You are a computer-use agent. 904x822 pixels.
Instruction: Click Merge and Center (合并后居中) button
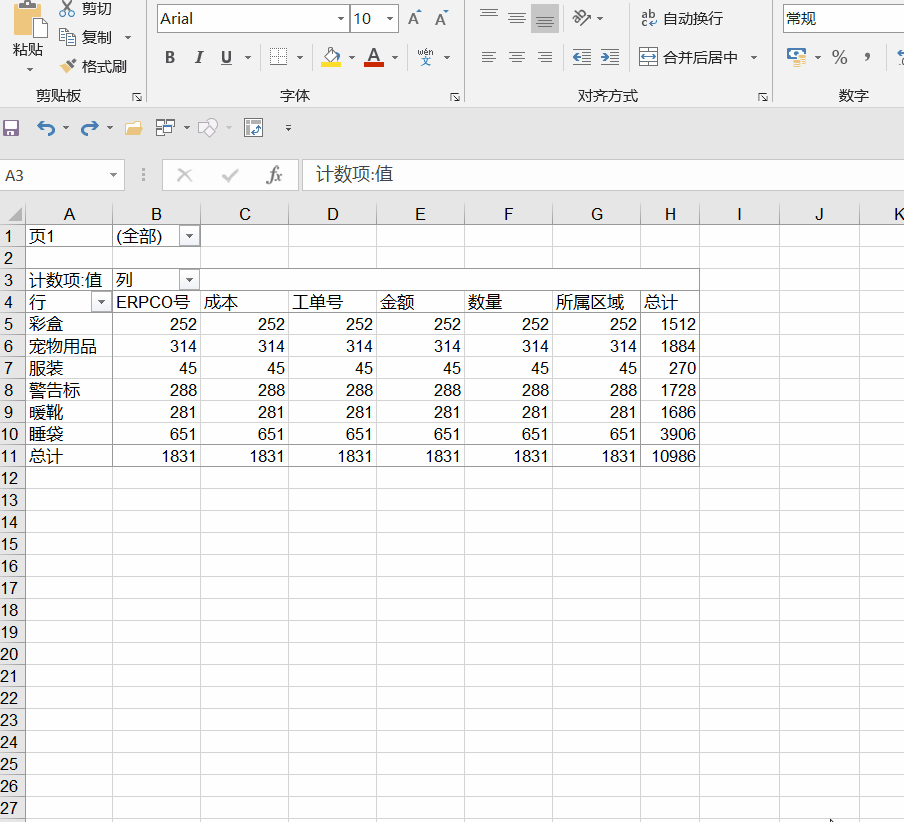click(x=688, y=57)
